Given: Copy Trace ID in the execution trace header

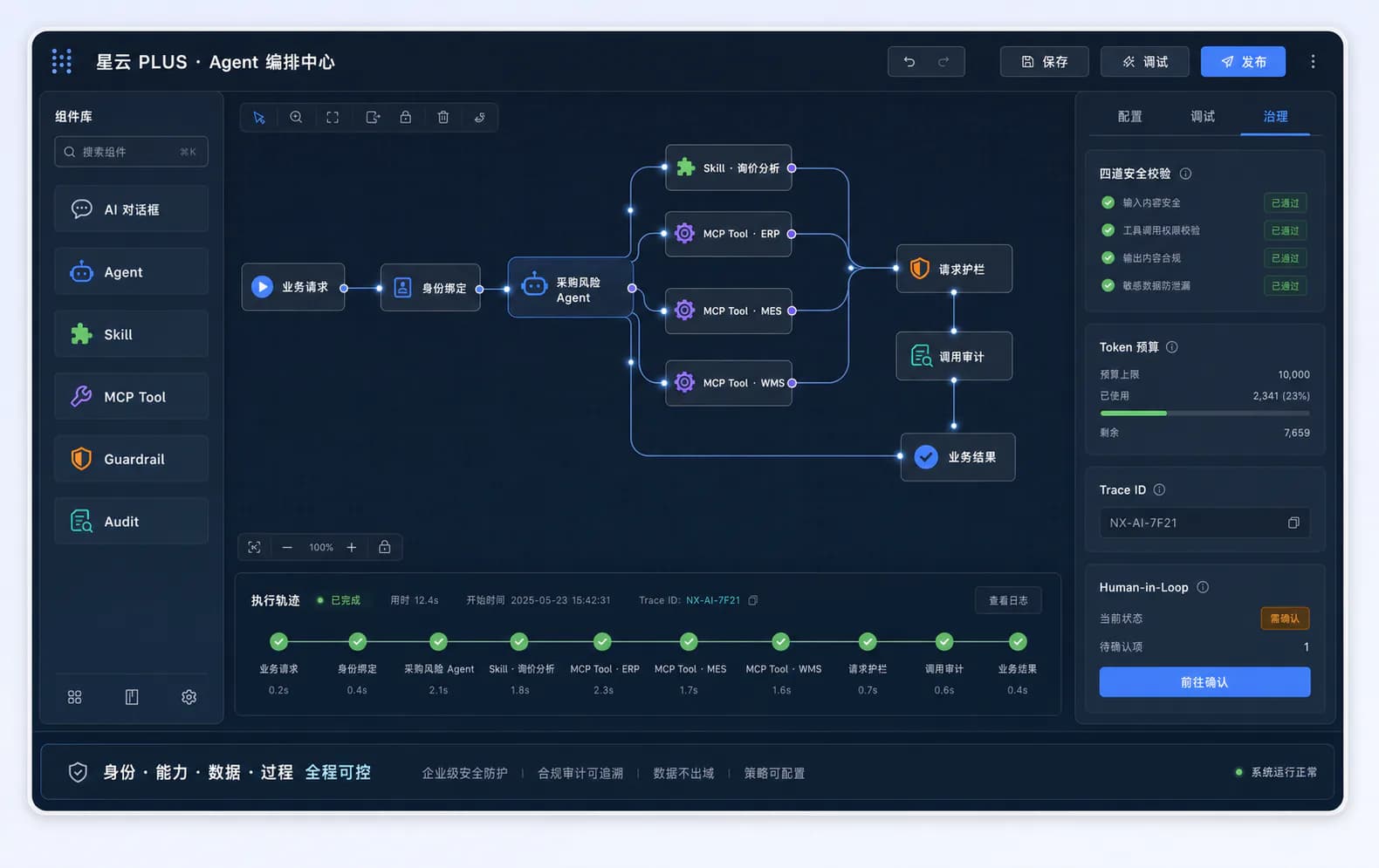Looking at the screenshot, I should [753, 600].
